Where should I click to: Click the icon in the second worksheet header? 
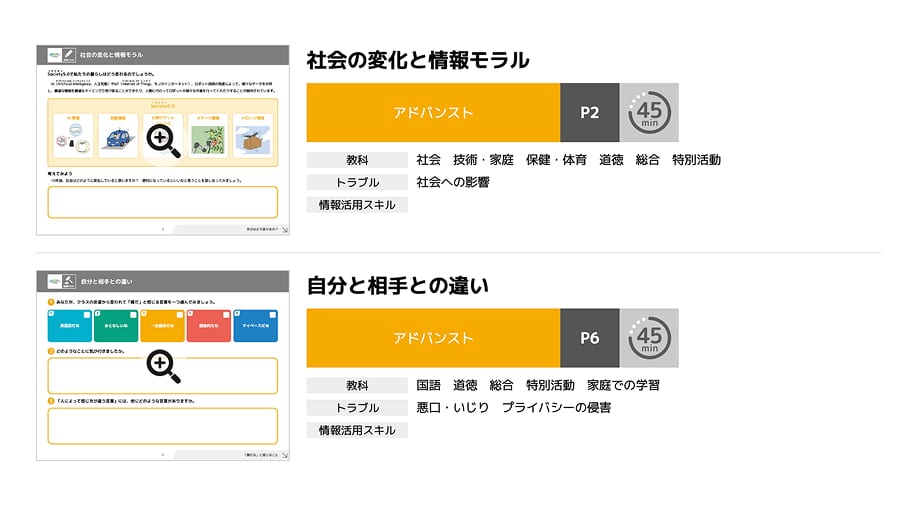pos(69,281)
